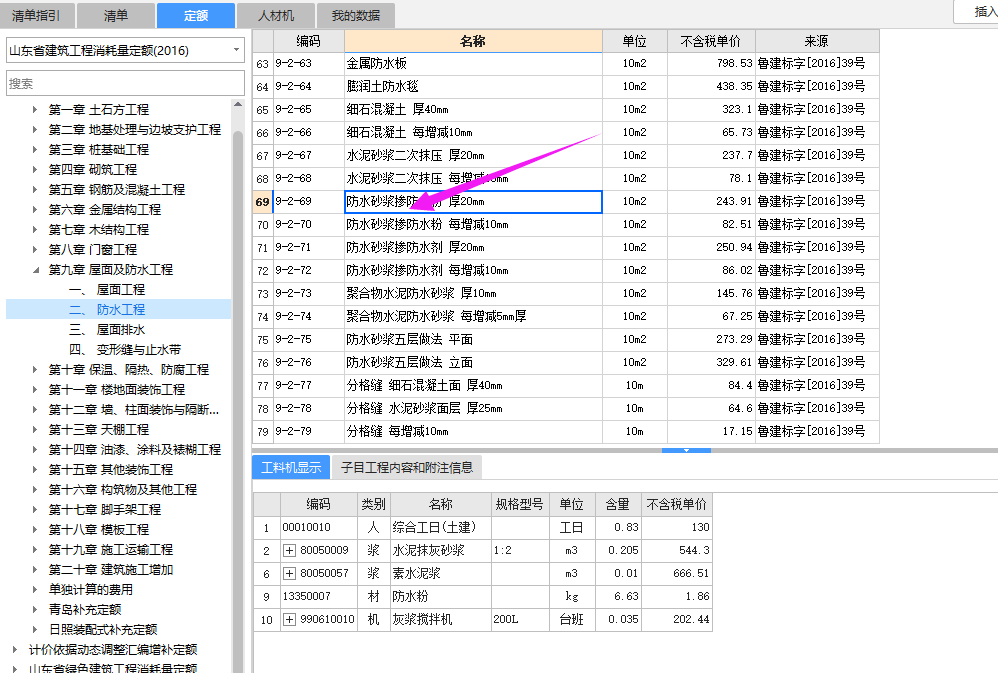Click the 来源 column header
The image size is (998, 673).
(817, 41)
